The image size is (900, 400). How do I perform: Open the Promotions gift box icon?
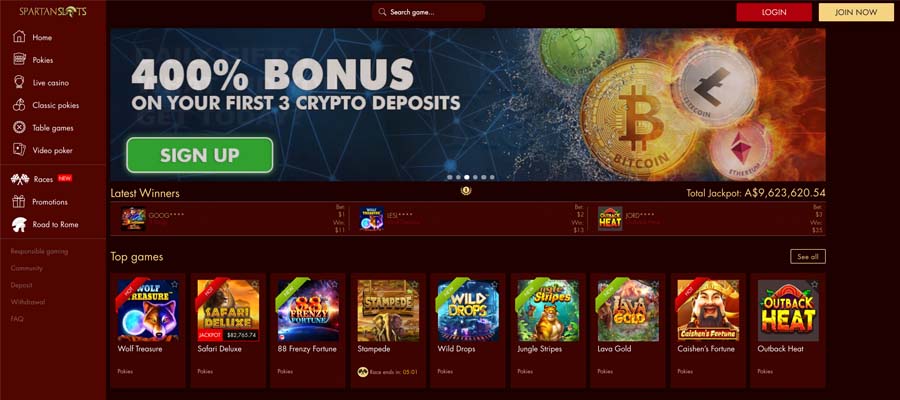(x=20, y=201)
